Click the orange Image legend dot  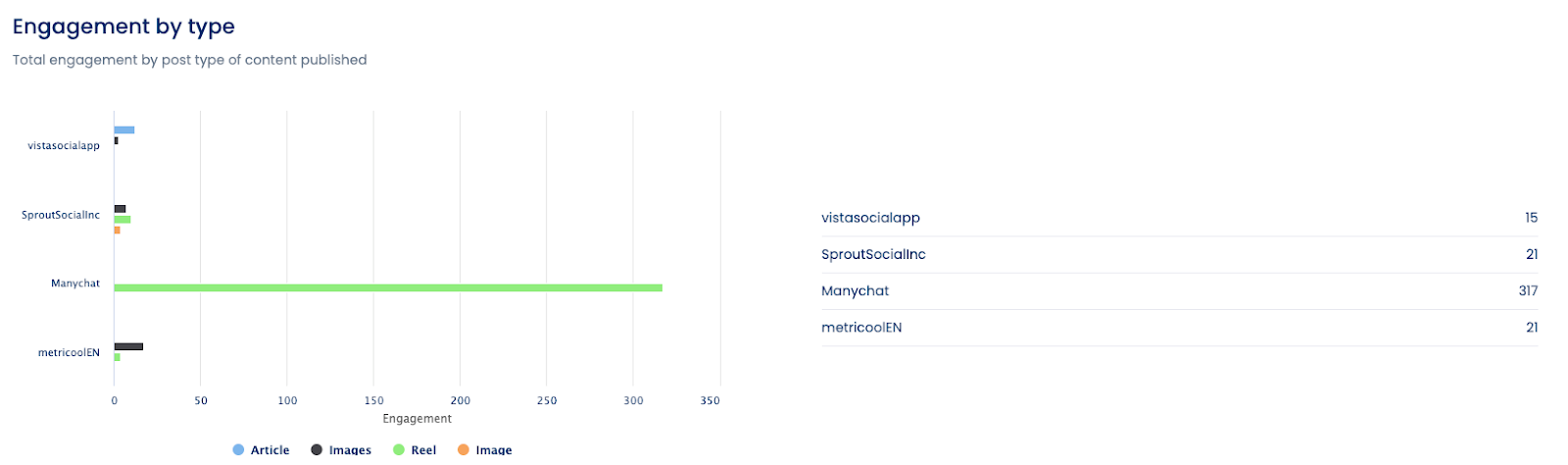pos(464,450)
